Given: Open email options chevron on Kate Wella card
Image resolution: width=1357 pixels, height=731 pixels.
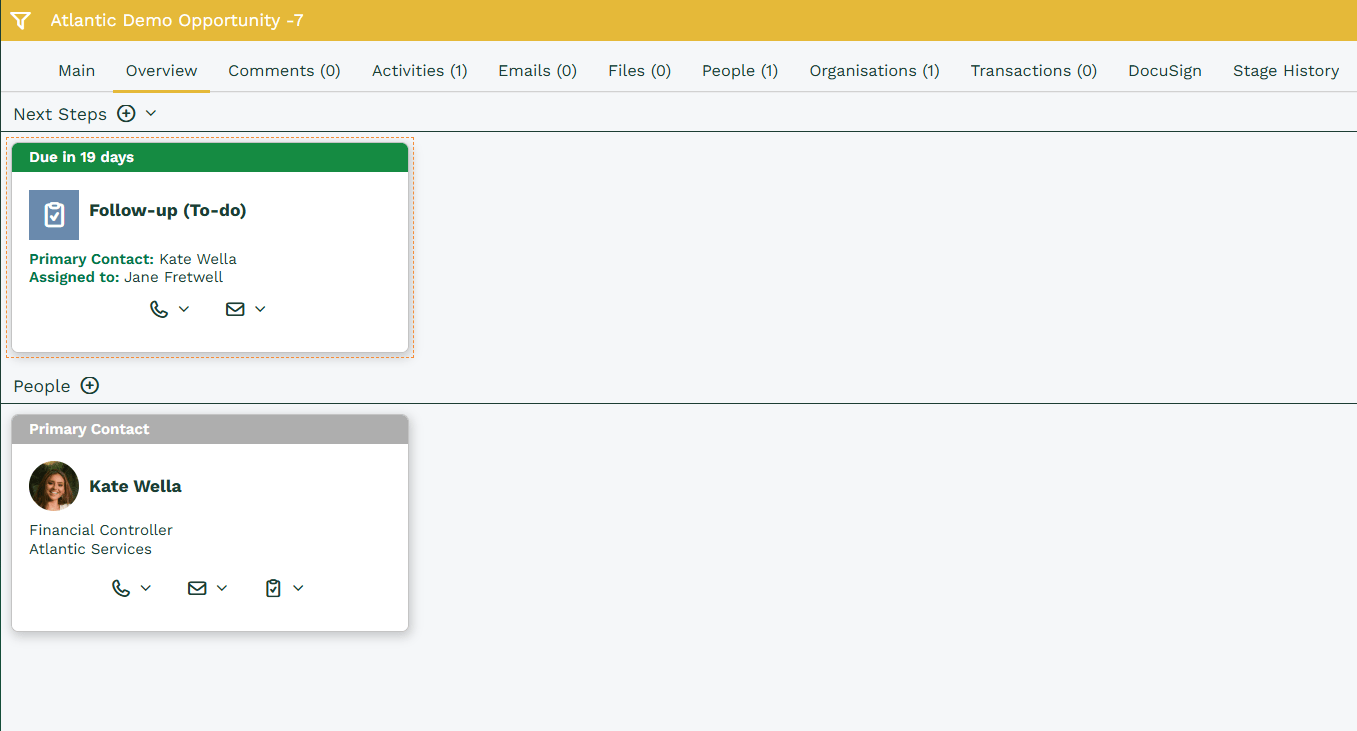Looking at the screenshot, I should point(222,588).
